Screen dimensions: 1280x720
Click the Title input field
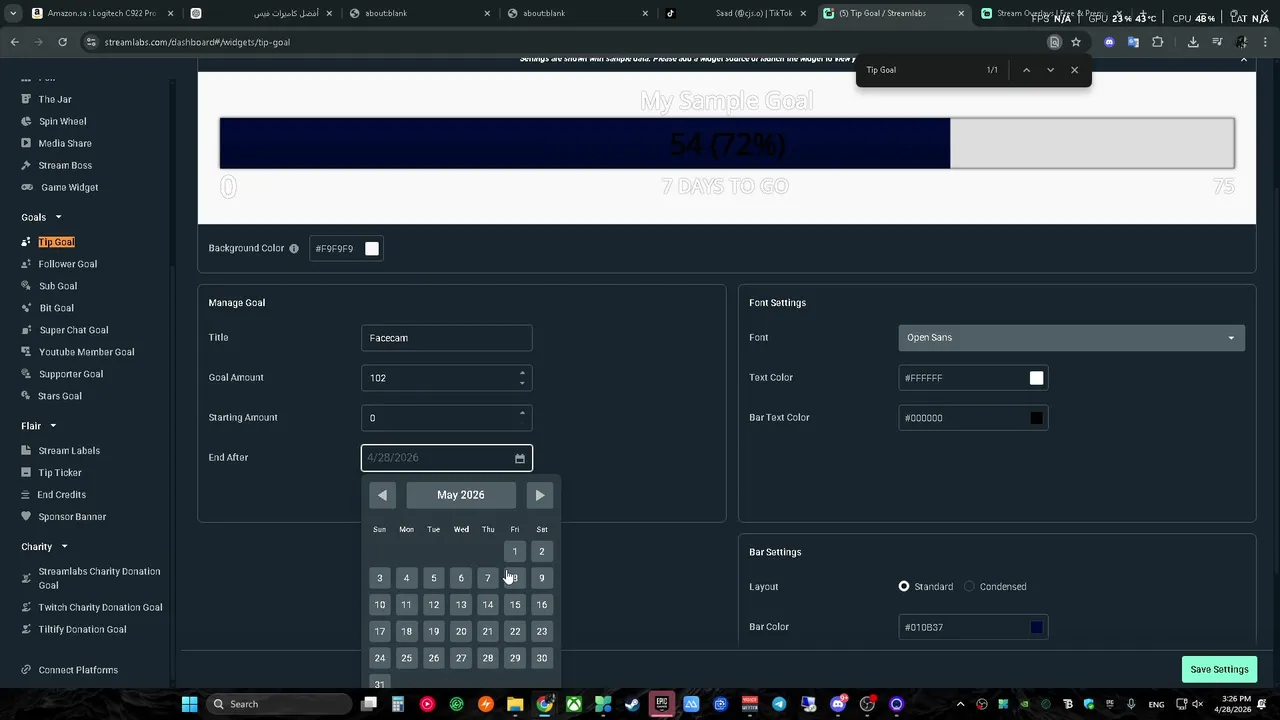446,338
